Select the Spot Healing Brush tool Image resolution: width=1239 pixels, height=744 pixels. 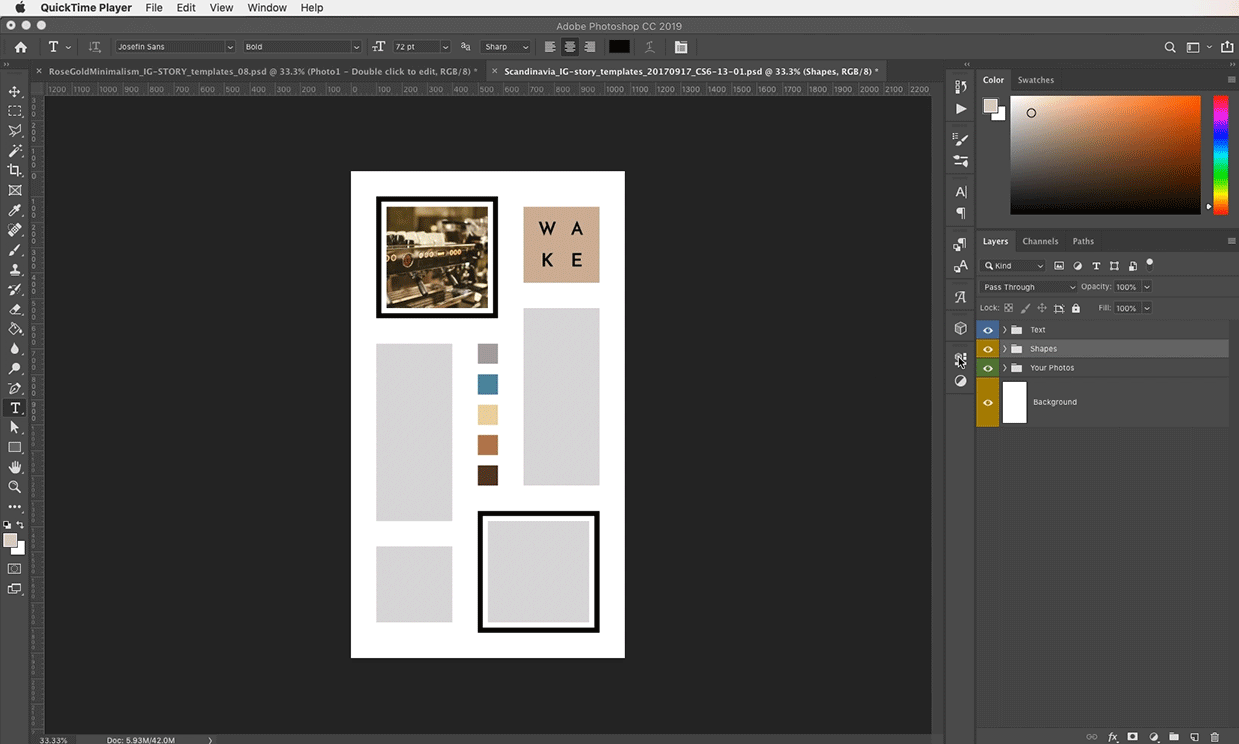click(15, 230)
